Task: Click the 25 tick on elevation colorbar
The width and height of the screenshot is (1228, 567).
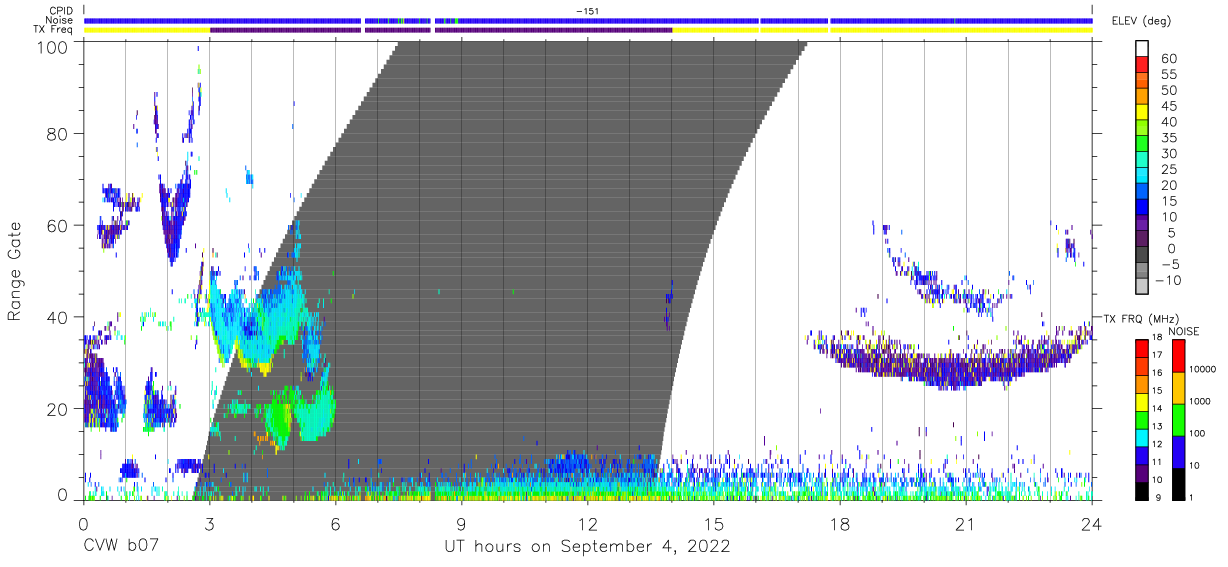Action: pyautogui.click(x=1168, y=170)
